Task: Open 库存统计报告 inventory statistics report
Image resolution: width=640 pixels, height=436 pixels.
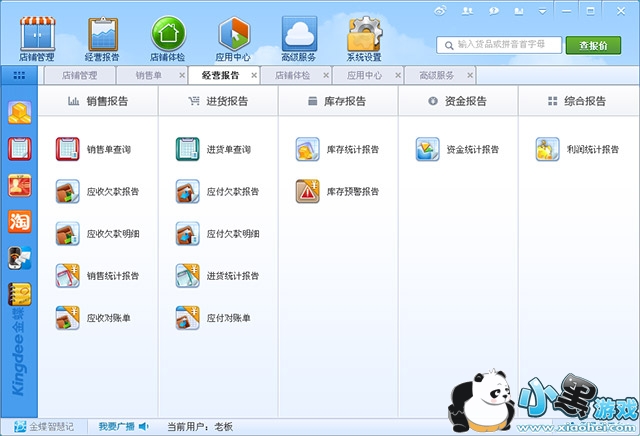Action: click(x=337, y=149)
